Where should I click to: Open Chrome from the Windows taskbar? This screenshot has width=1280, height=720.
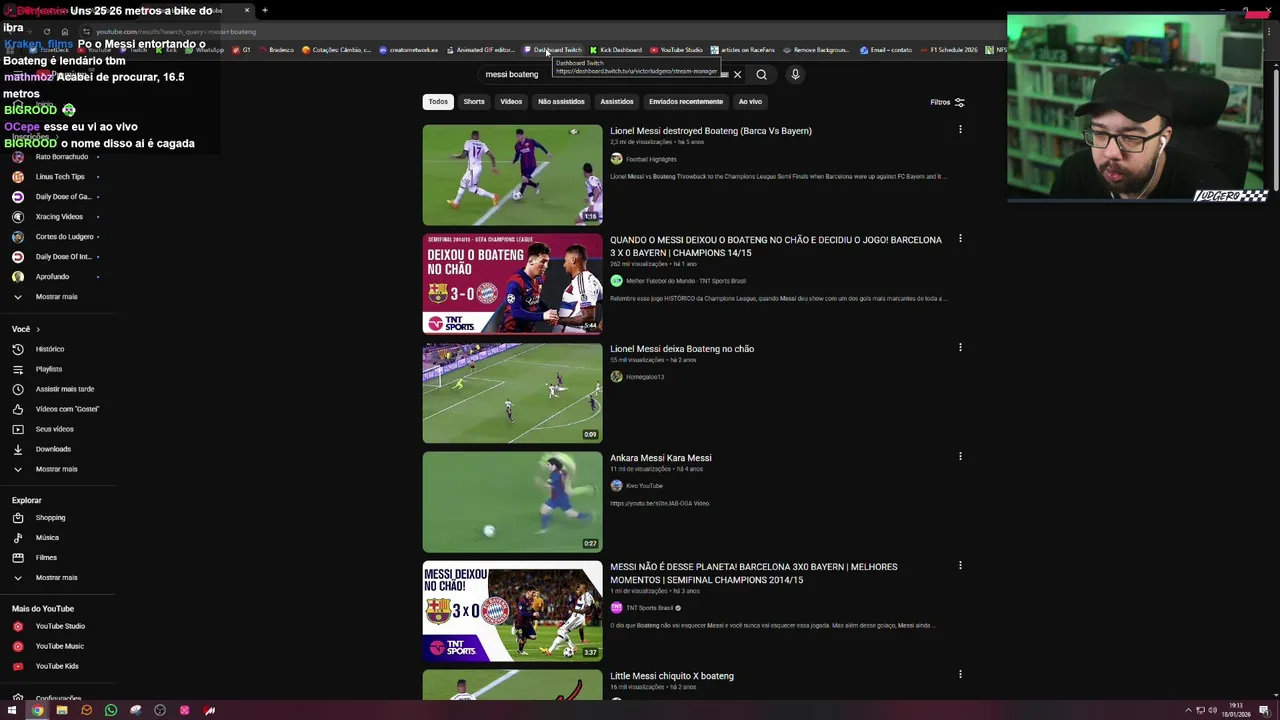(x=37, y=710)
